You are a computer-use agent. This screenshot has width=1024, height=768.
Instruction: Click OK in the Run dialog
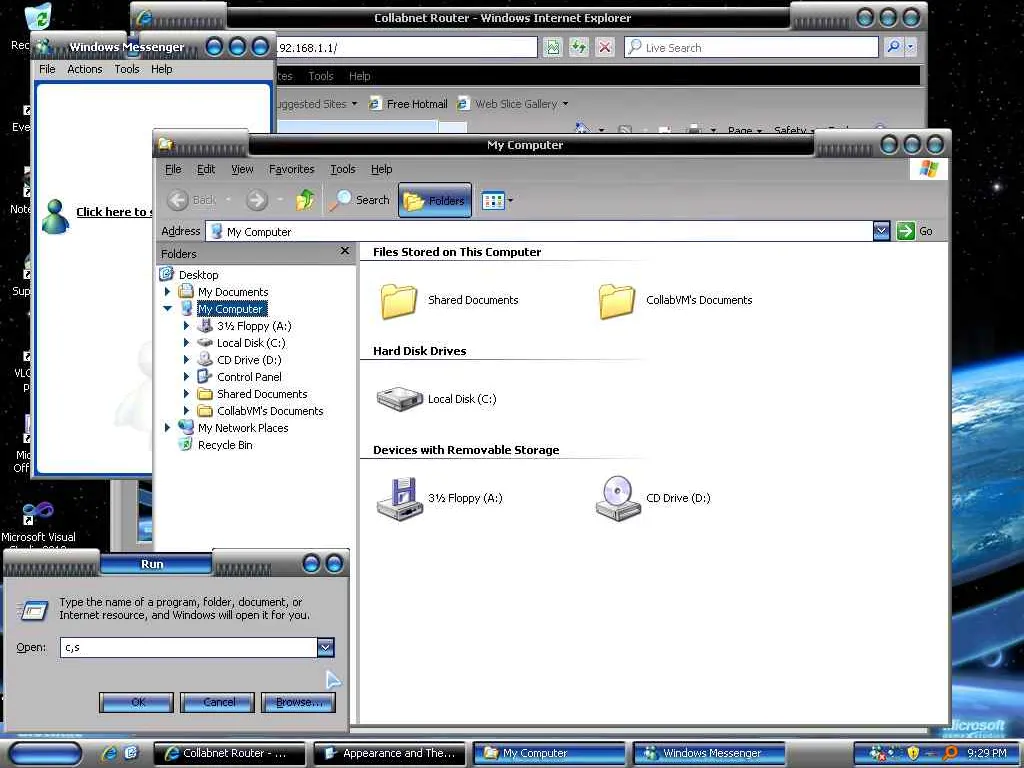(136, 703)
